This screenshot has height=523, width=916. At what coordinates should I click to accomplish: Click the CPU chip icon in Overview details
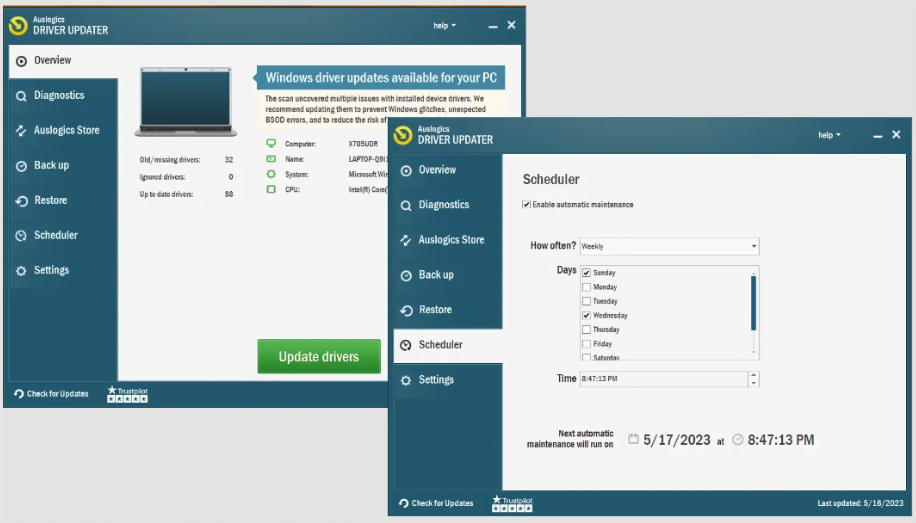[x=271, y=189]
